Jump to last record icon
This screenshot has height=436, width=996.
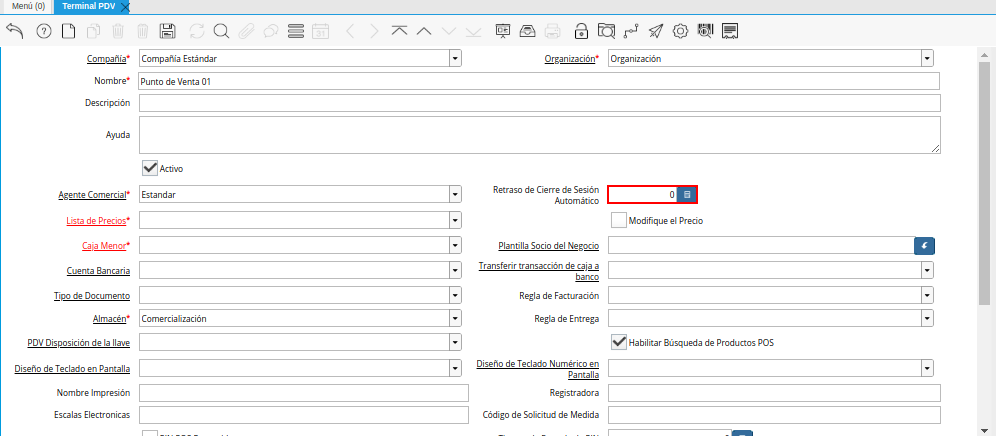(473, 31)
